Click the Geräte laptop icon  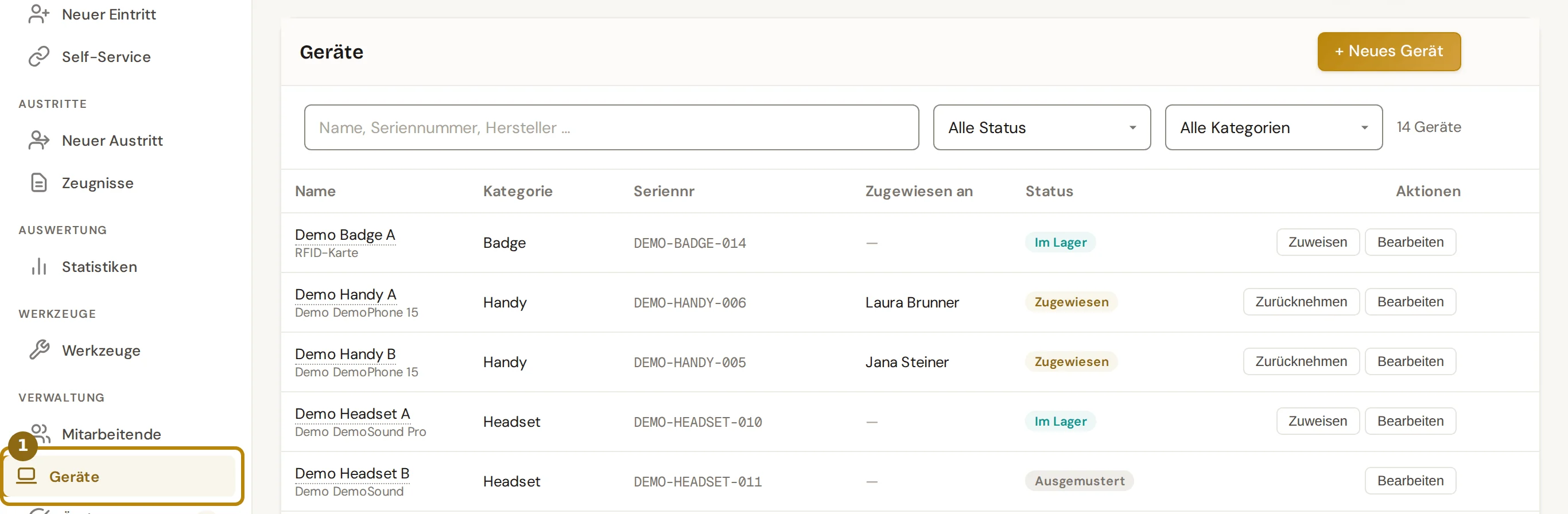pos(26,476)
